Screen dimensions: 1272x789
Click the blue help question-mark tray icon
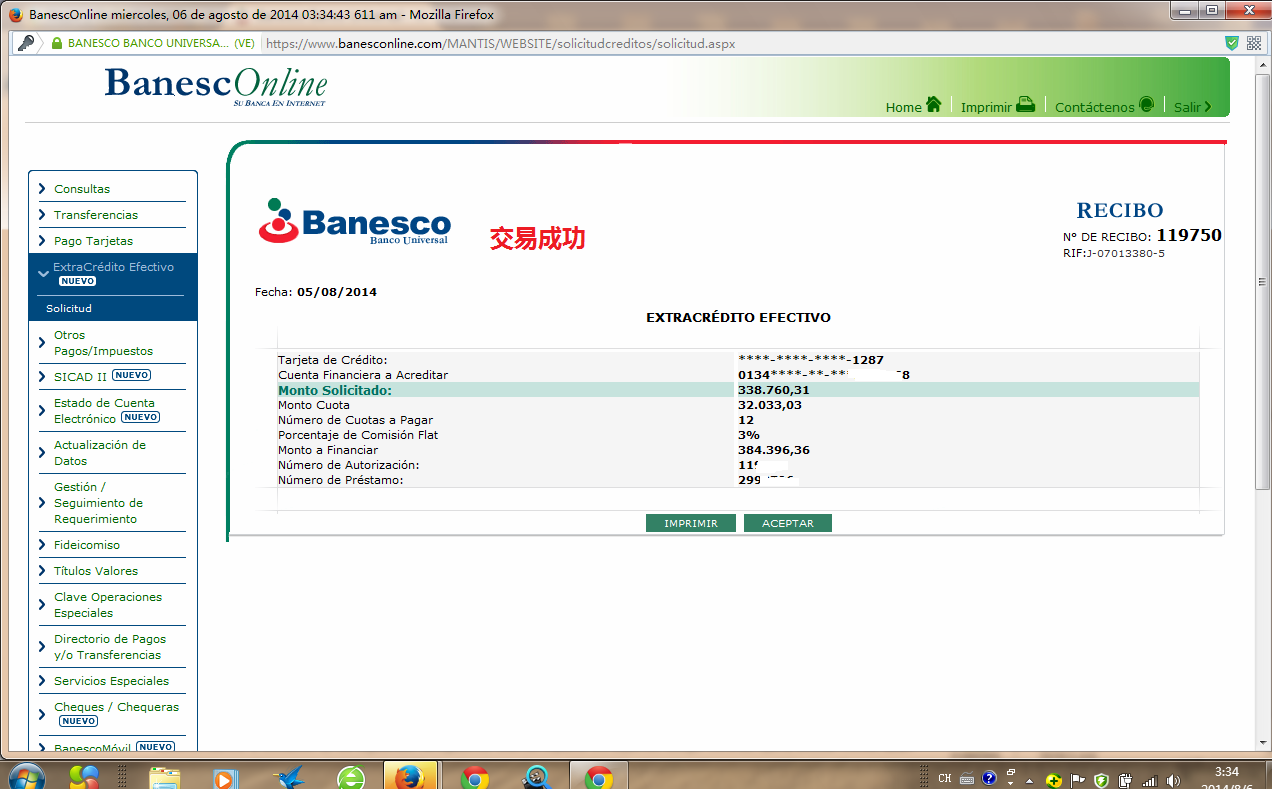(989, 778)
